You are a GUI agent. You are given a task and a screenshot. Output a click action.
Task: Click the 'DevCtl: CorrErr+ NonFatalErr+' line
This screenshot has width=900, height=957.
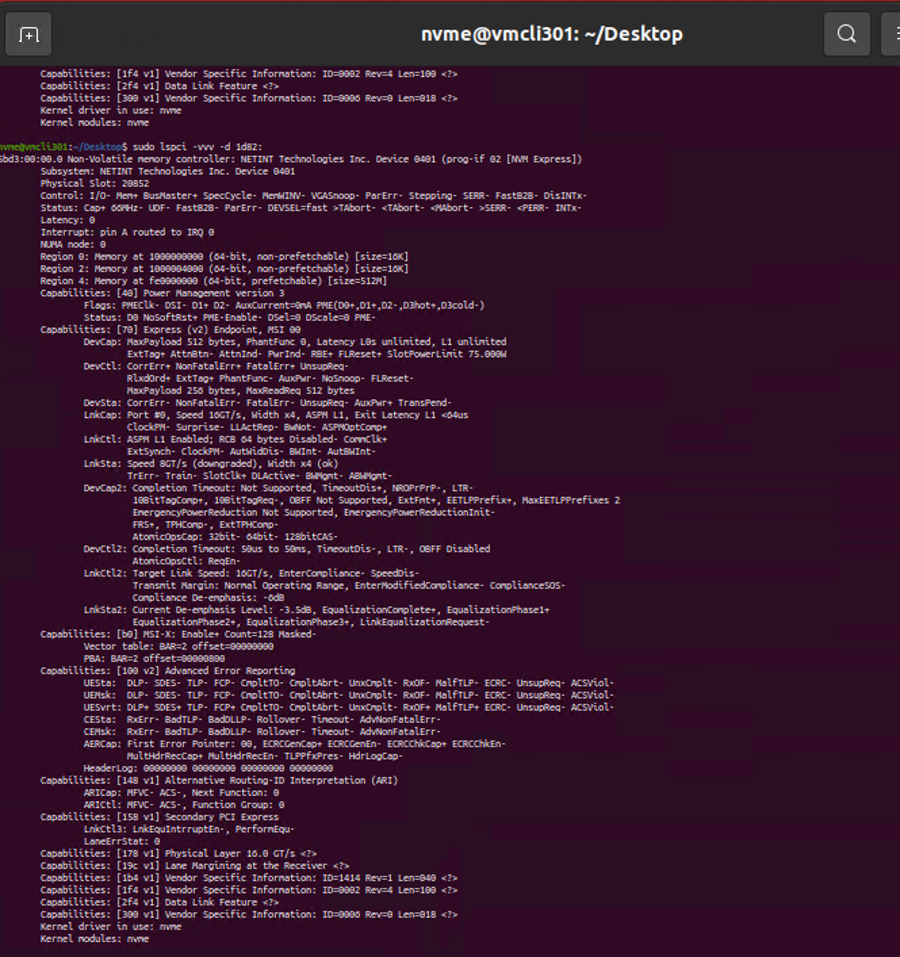coord(216,367)
